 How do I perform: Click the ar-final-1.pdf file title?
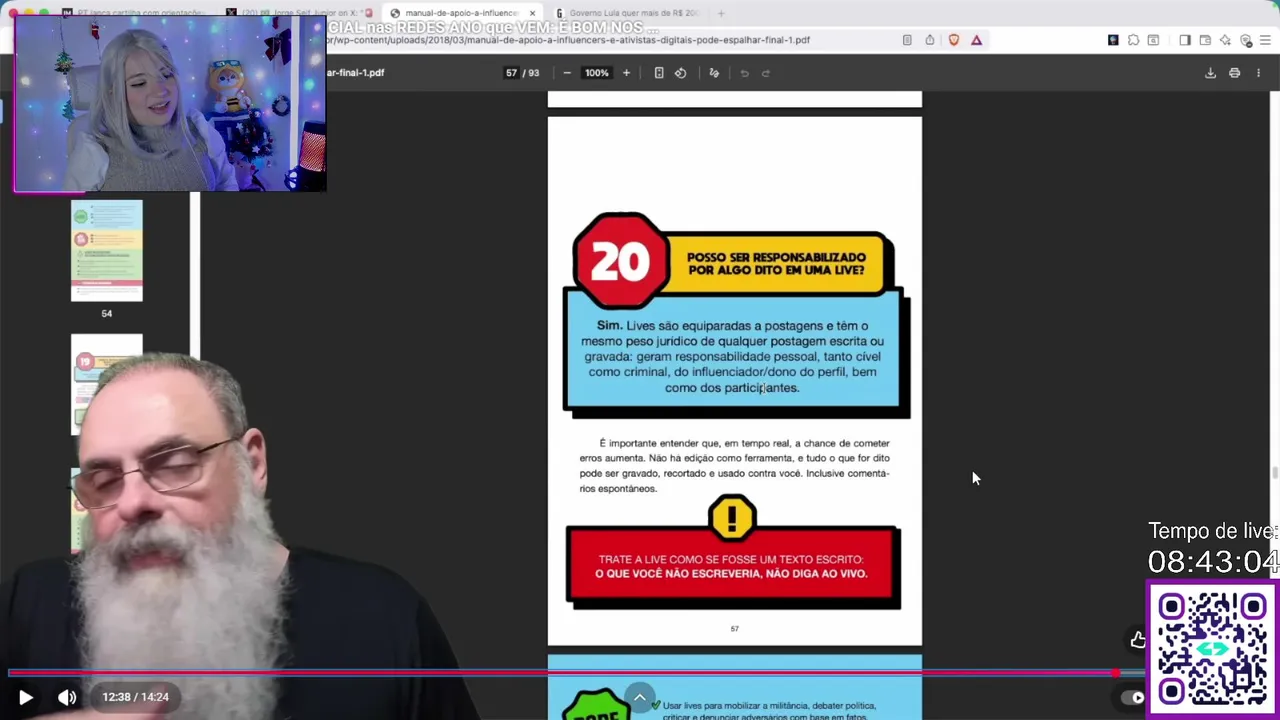click(355, 73)
